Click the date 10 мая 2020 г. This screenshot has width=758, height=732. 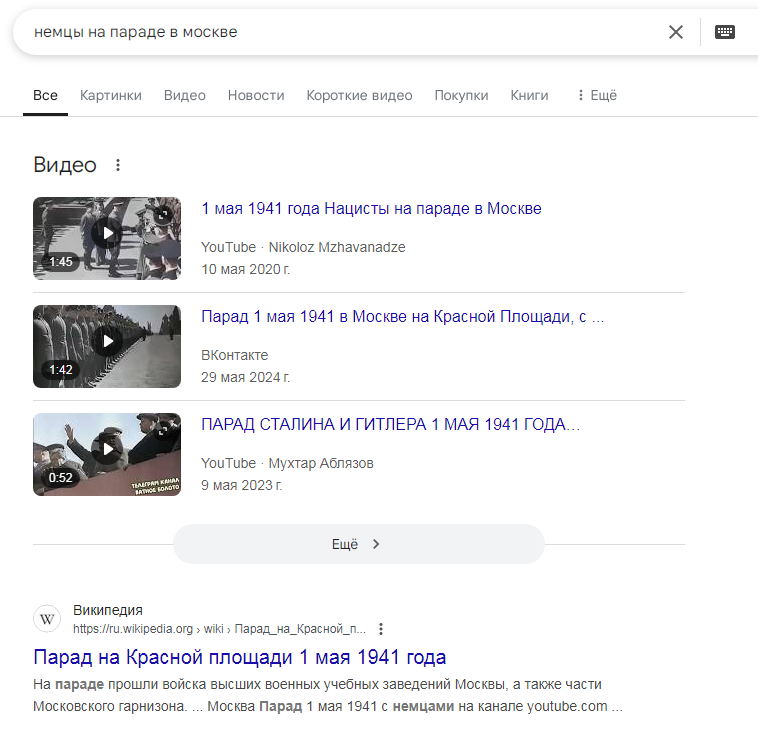coord(246,269)
